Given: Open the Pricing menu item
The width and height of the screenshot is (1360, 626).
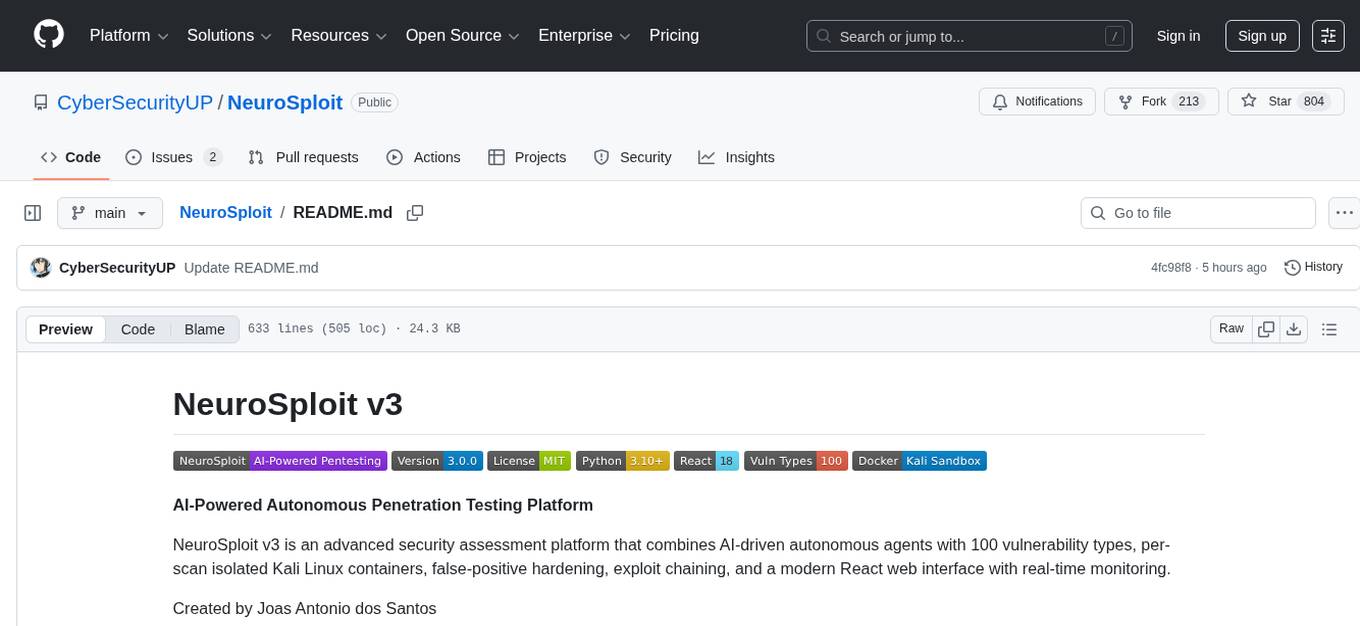Looking at the screenshot, I should coord(674,35).
